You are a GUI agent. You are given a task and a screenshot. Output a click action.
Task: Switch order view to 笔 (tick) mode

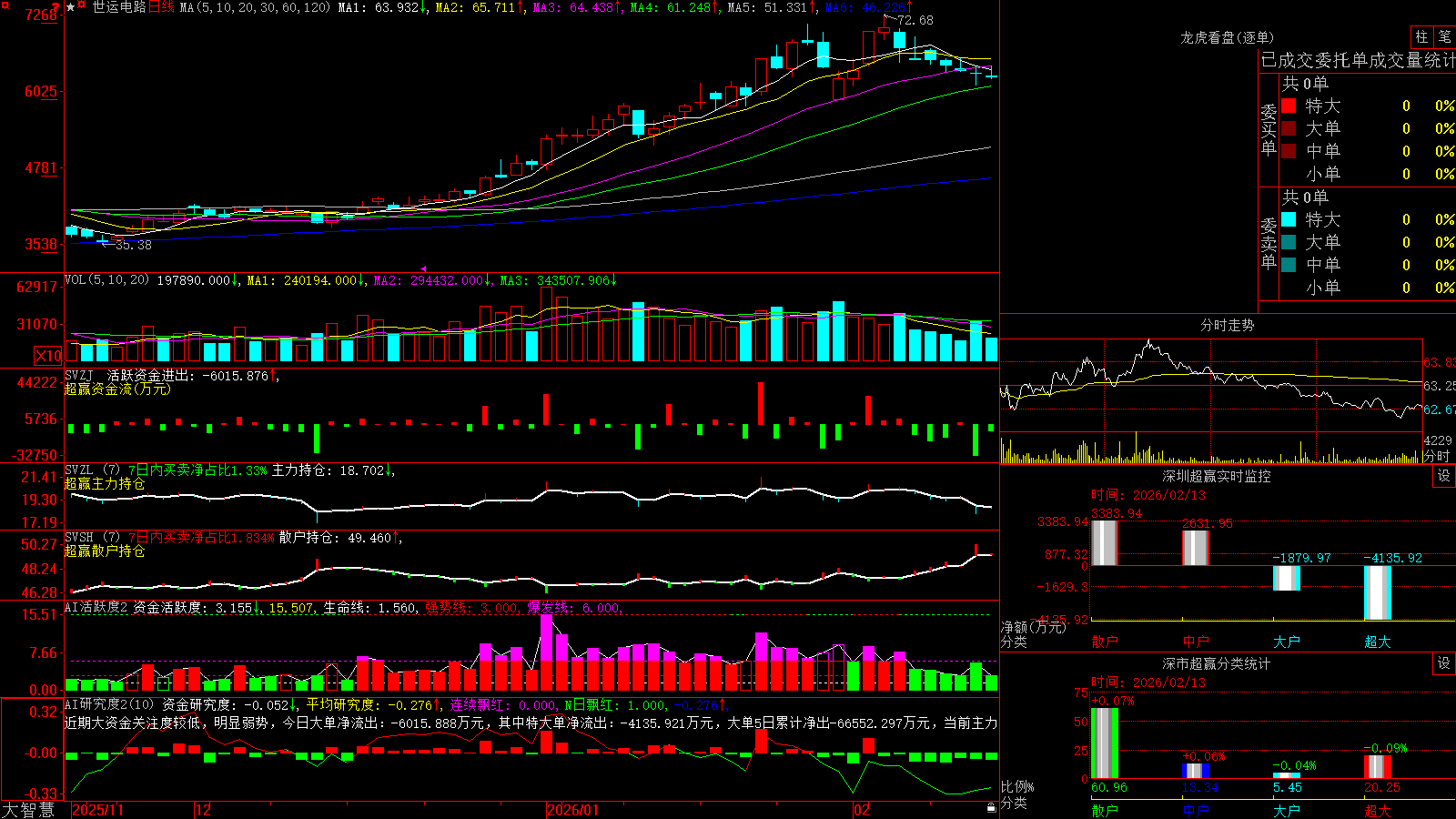click(x=1444, y=36)
